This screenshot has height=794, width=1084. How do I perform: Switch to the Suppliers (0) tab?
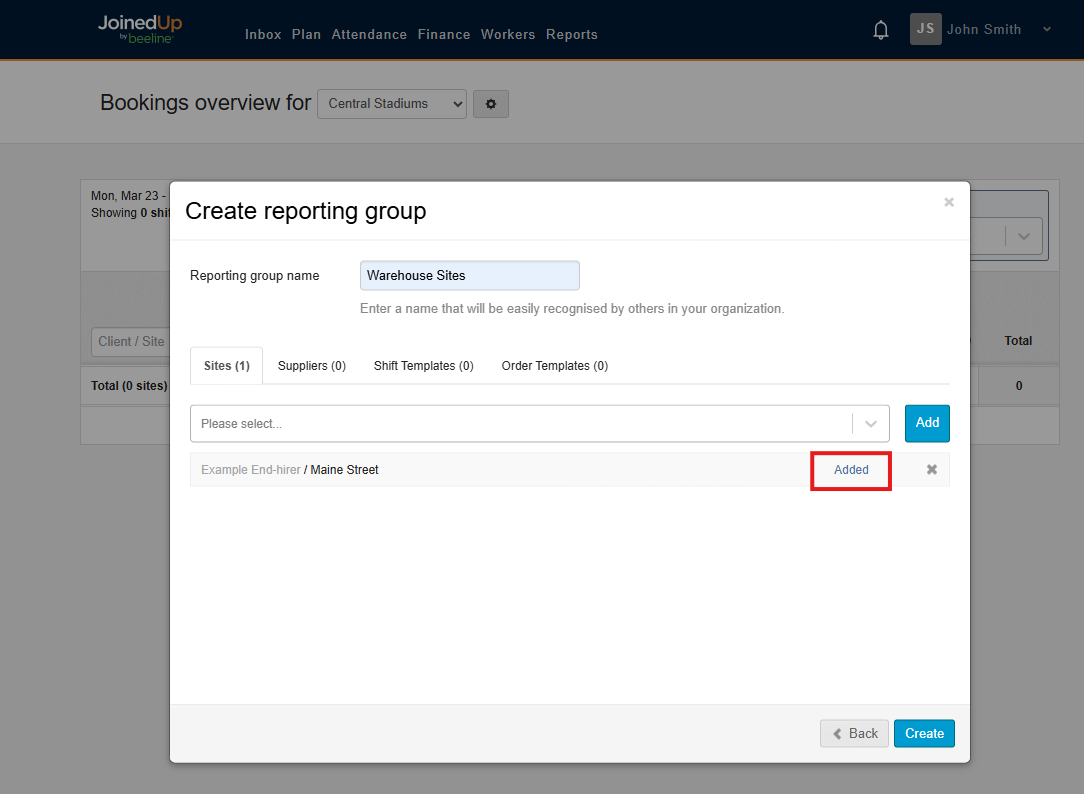tap(312, 366)
